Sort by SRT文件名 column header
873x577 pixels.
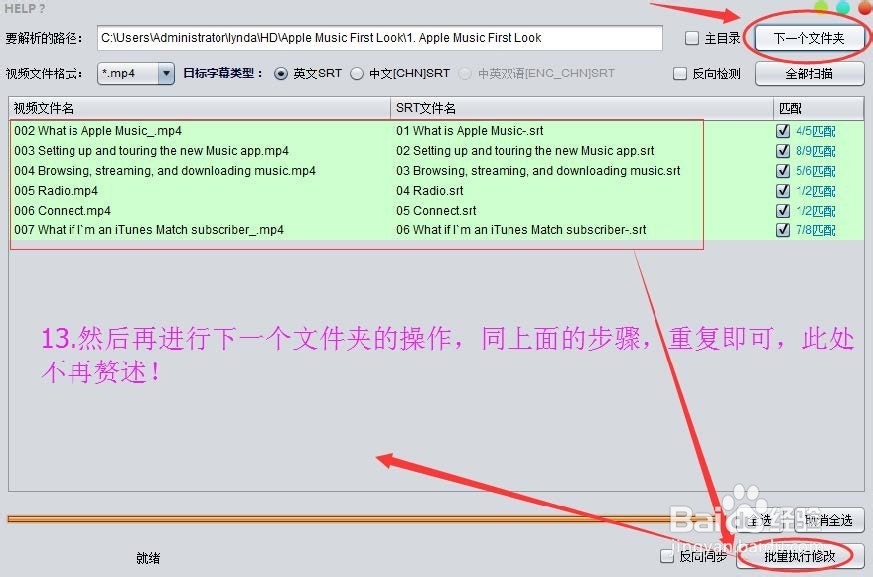[582, 108]
